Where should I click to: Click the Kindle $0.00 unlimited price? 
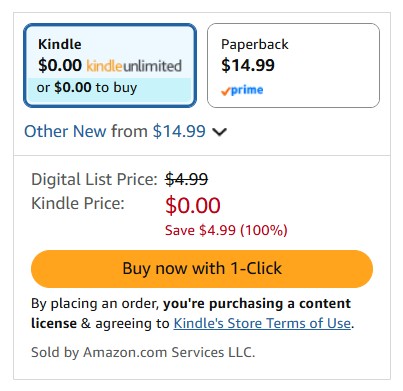point(60,65)
